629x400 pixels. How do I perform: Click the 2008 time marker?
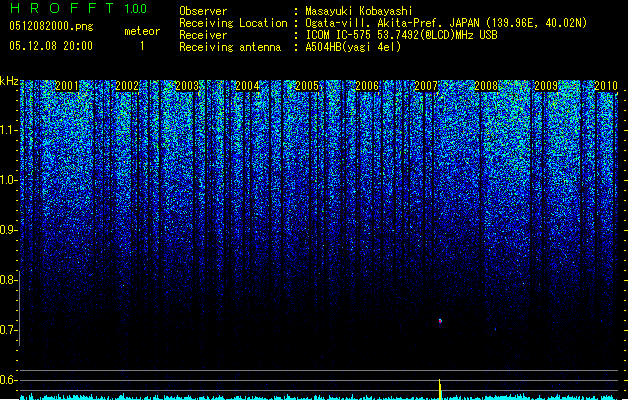click(x=486, y=86)
